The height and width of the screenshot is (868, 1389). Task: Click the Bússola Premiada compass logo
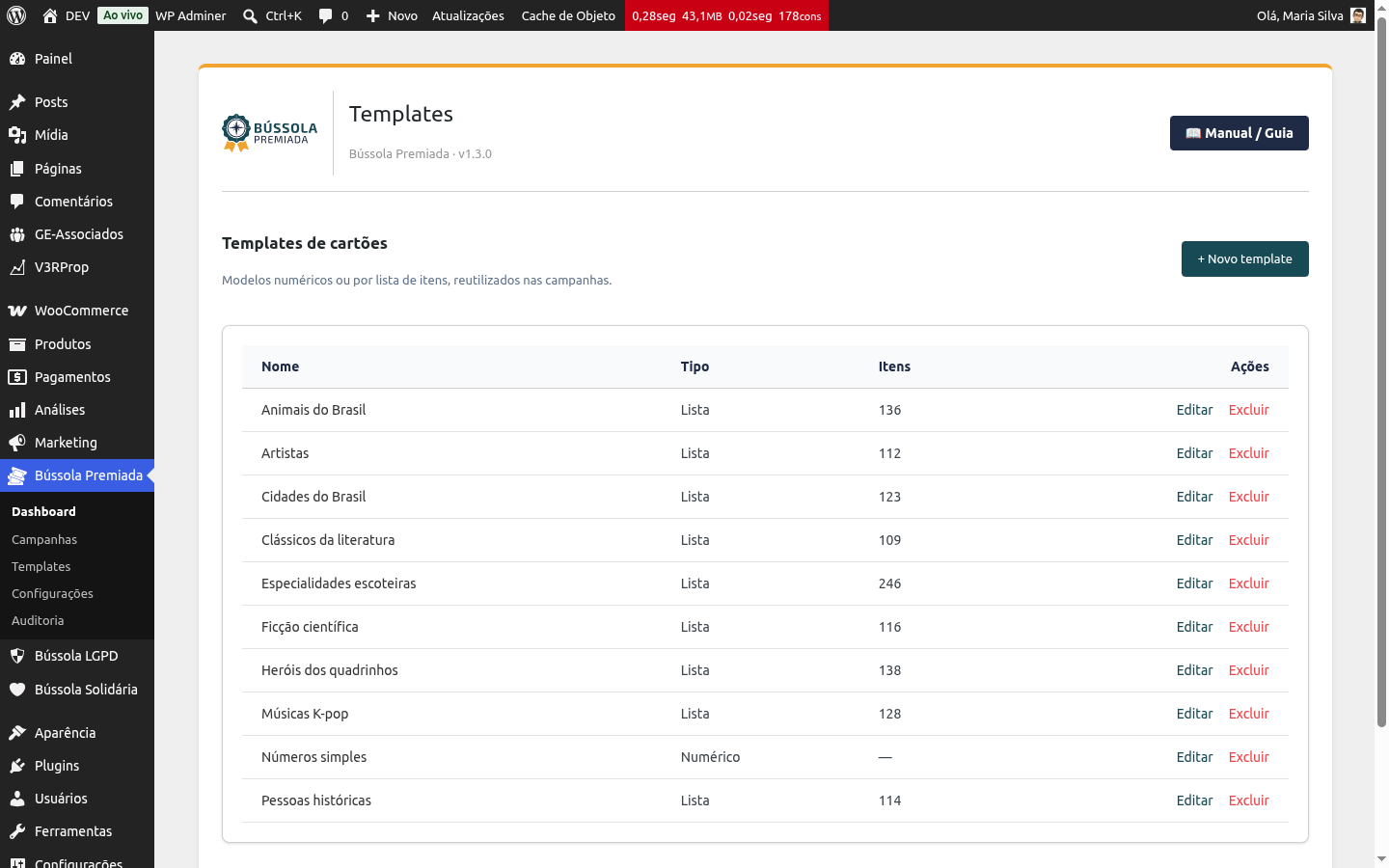tap(270, 133)
